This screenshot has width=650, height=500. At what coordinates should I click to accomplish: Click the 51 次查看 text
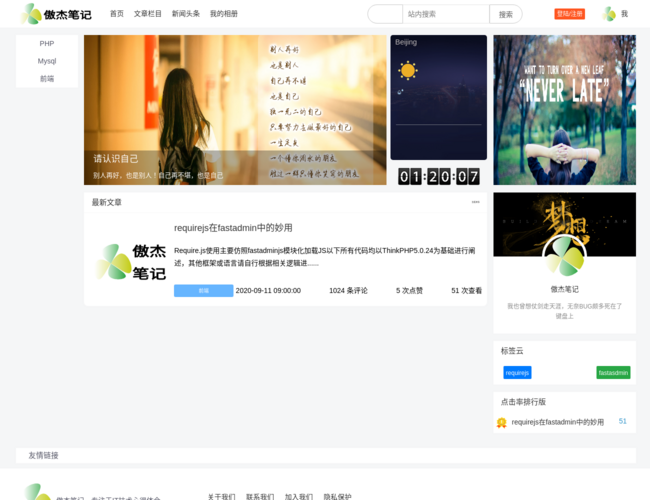click(466, 291)
